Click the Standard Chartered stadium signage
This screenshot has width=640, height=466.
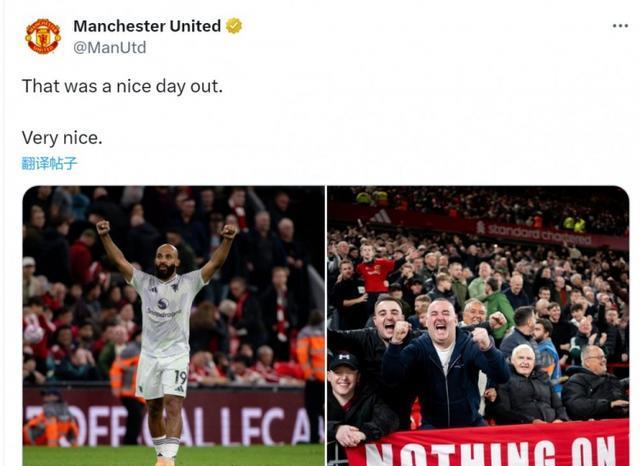pos(534,233)
